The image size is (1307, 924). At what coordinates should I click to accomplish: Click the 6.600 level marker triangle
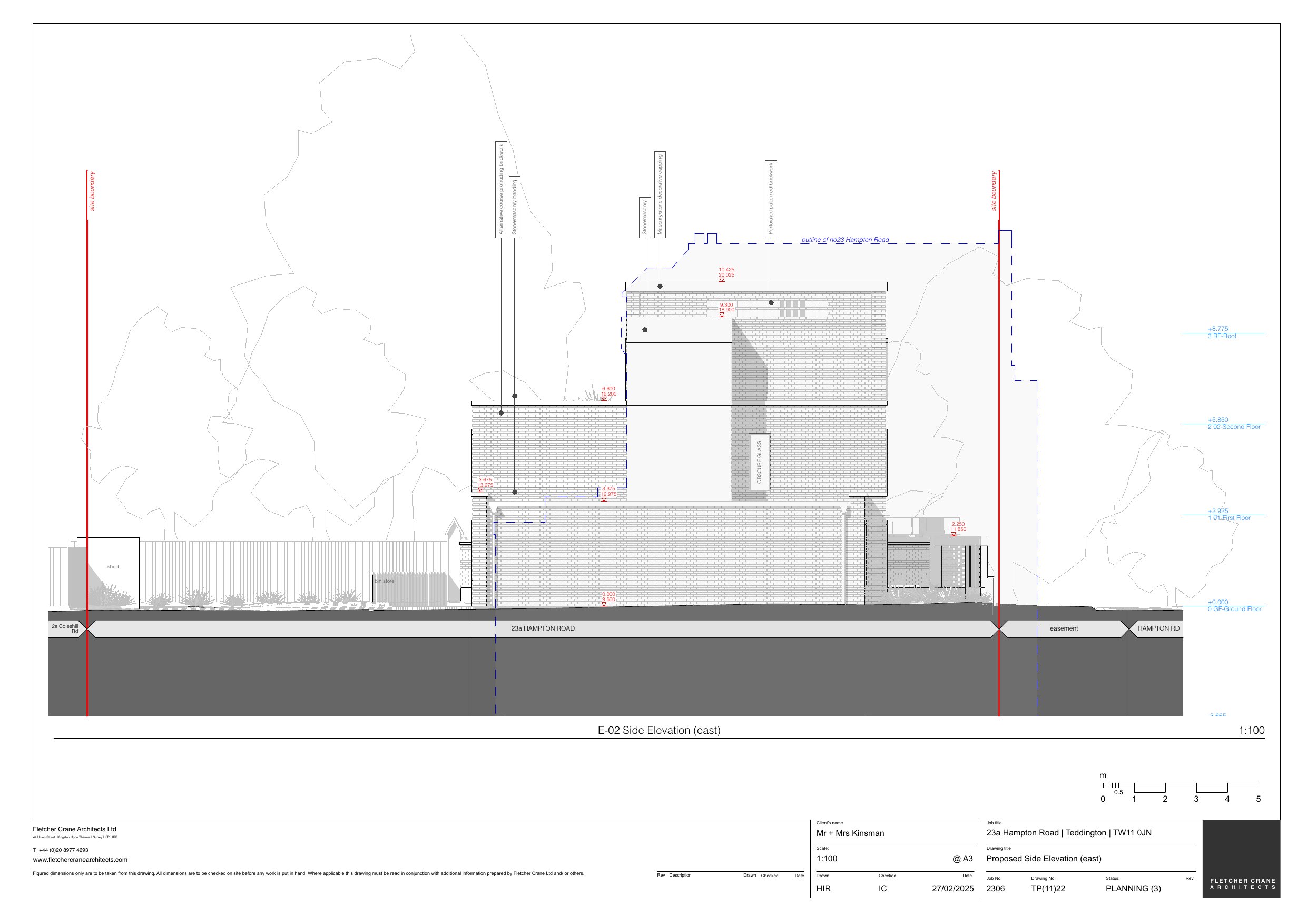(604, 399)
